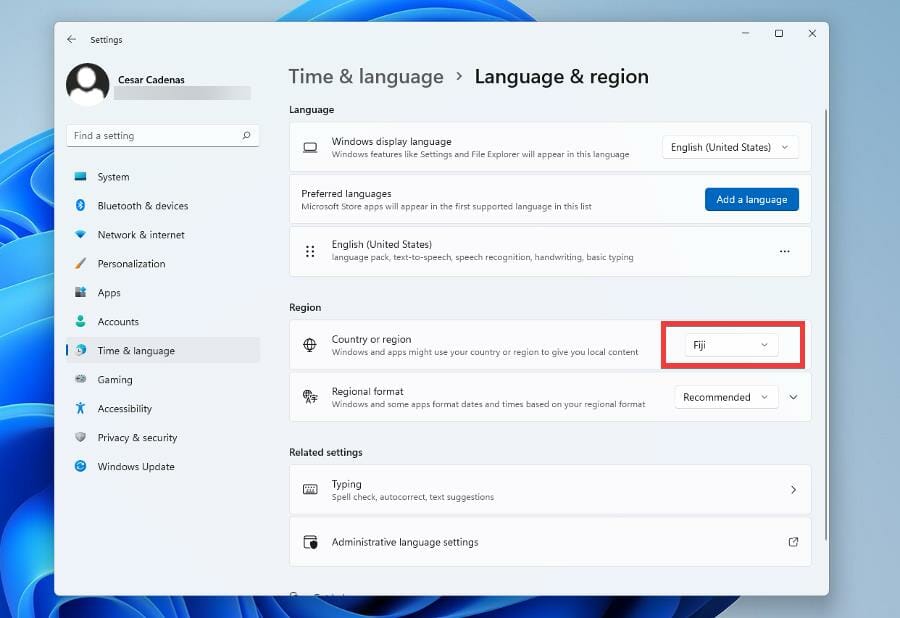The image size is (900, 618).
Task: Click the search magnifier icon
Action: (246, 135)
